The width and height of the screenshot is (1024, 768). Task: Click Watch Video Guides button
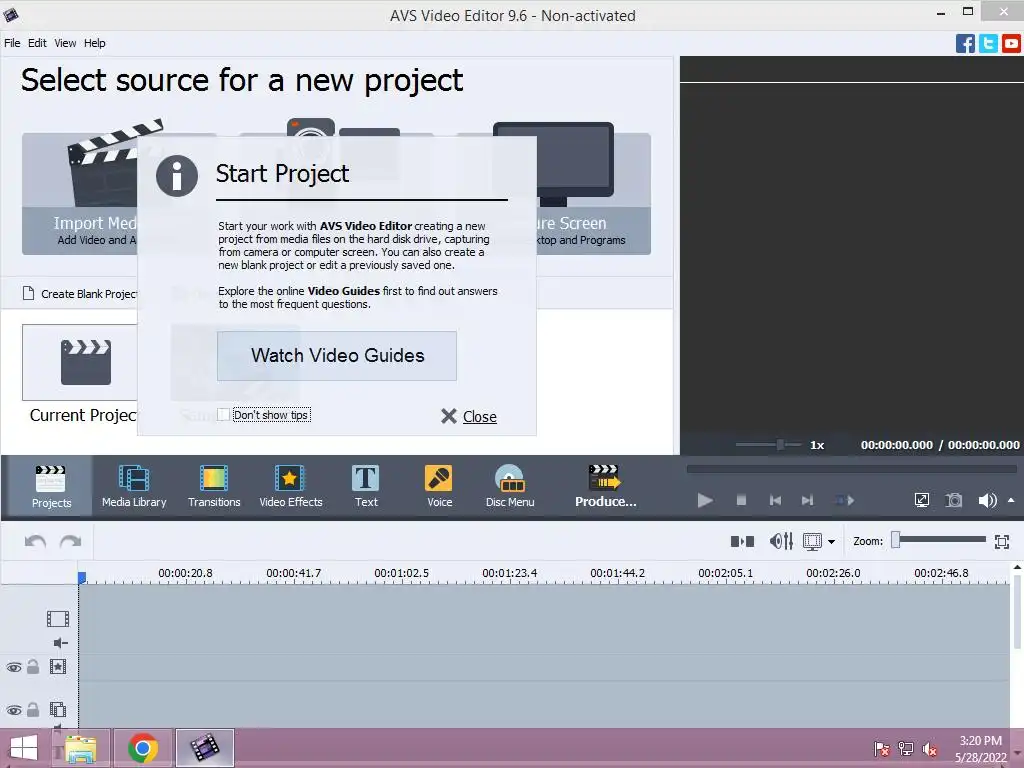[337, 356]
